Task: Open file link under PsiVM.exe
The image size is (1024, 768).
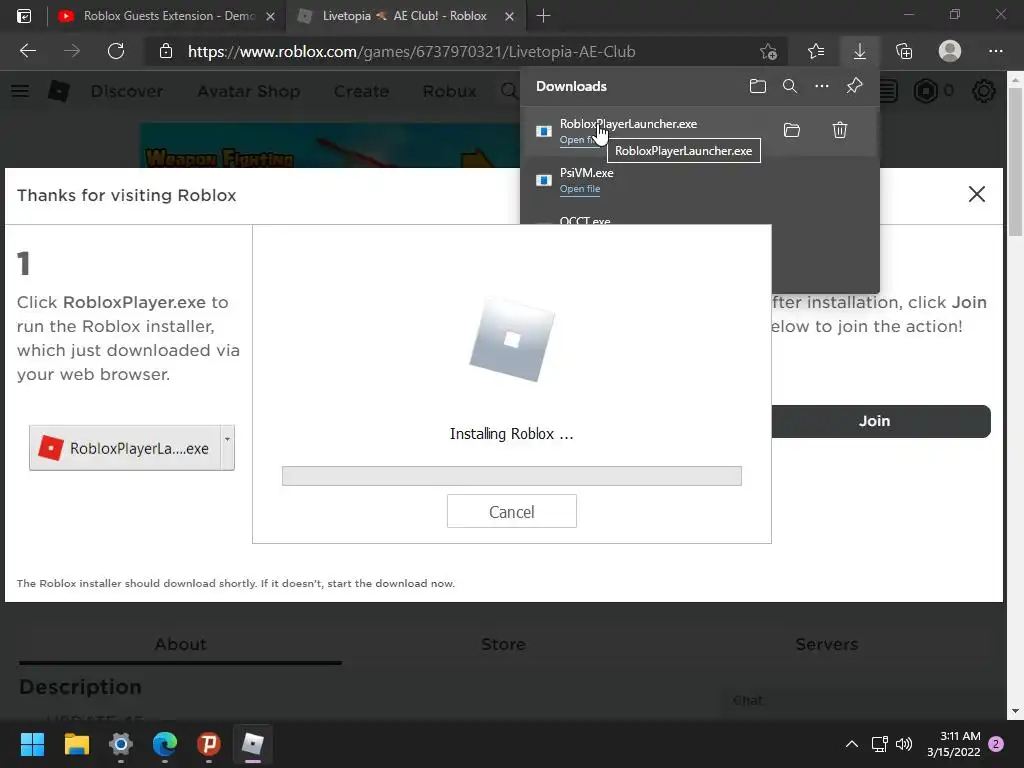Action: [579, 189]
